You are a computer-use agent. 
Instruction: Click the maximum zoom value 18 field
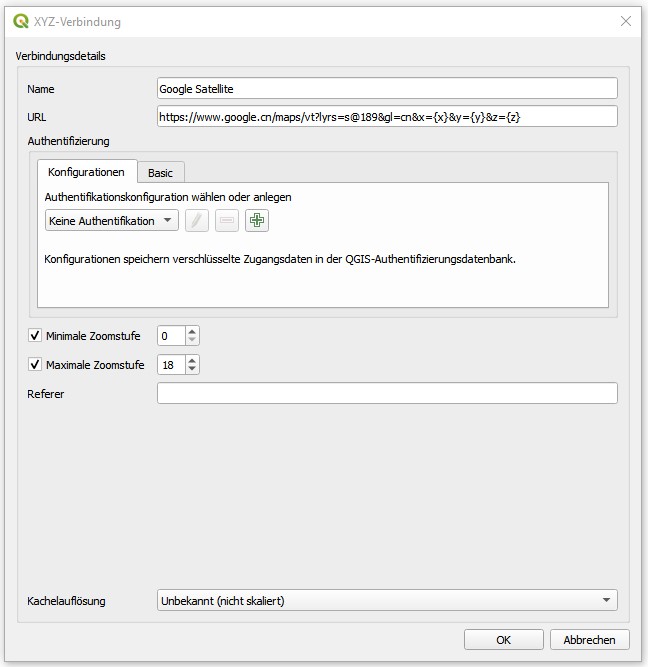click(171, 365)
